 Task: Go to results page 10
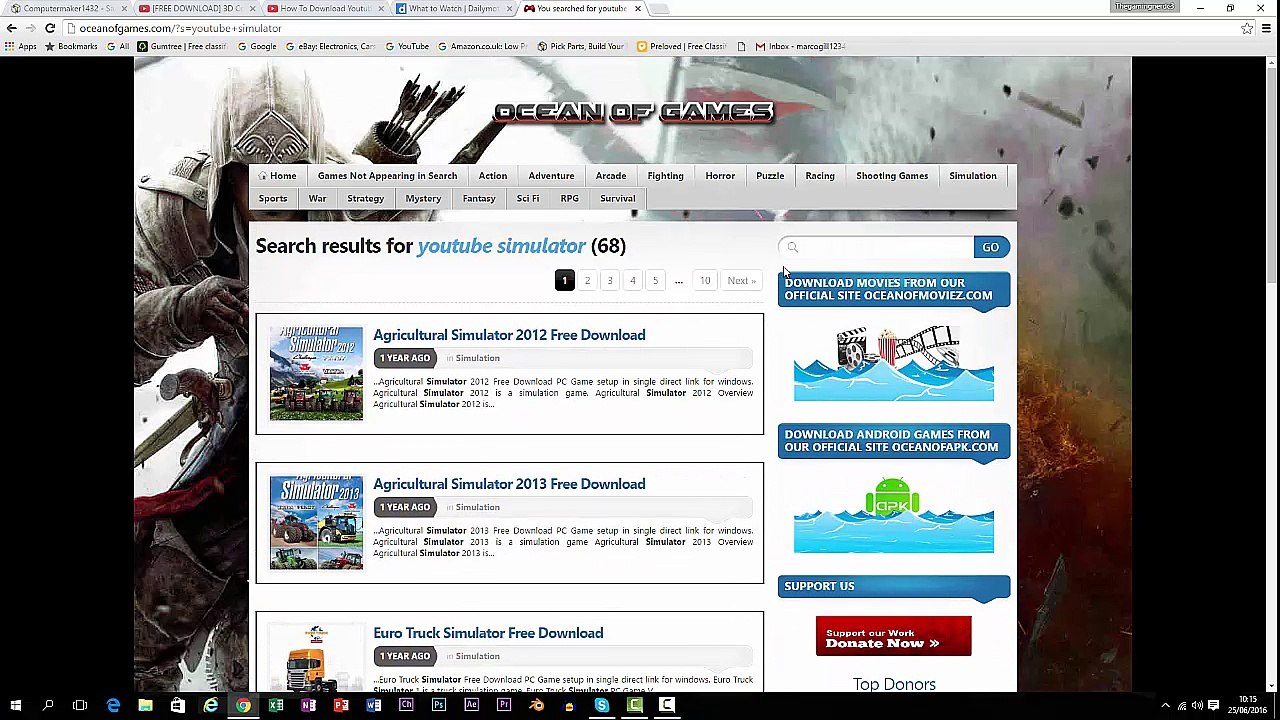tap(705, 281)
